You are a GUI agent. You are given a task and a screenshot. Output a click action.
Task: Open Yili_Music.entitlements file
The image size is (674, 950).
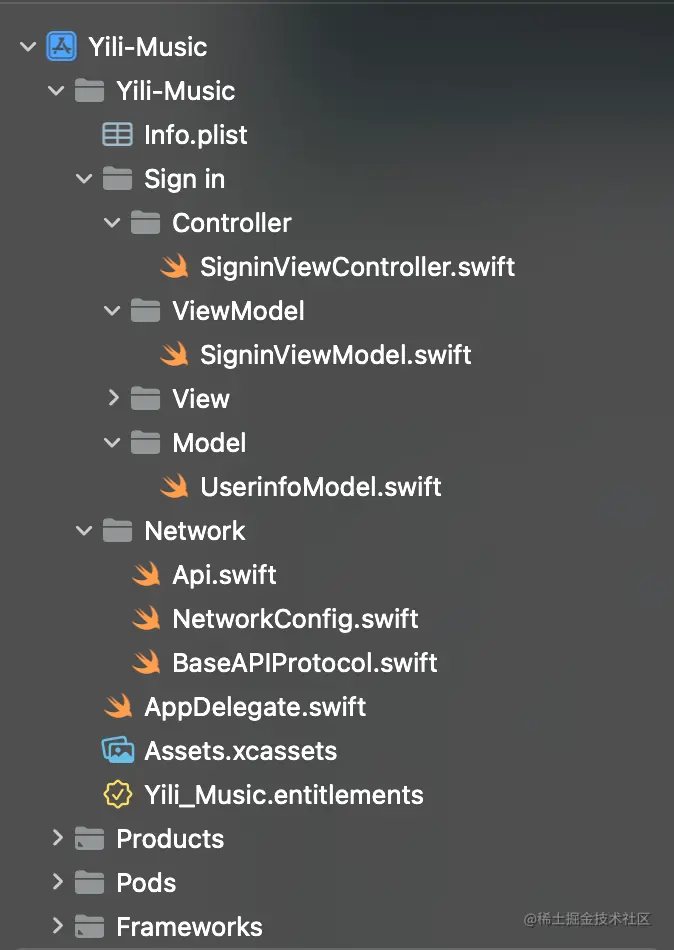284,795
